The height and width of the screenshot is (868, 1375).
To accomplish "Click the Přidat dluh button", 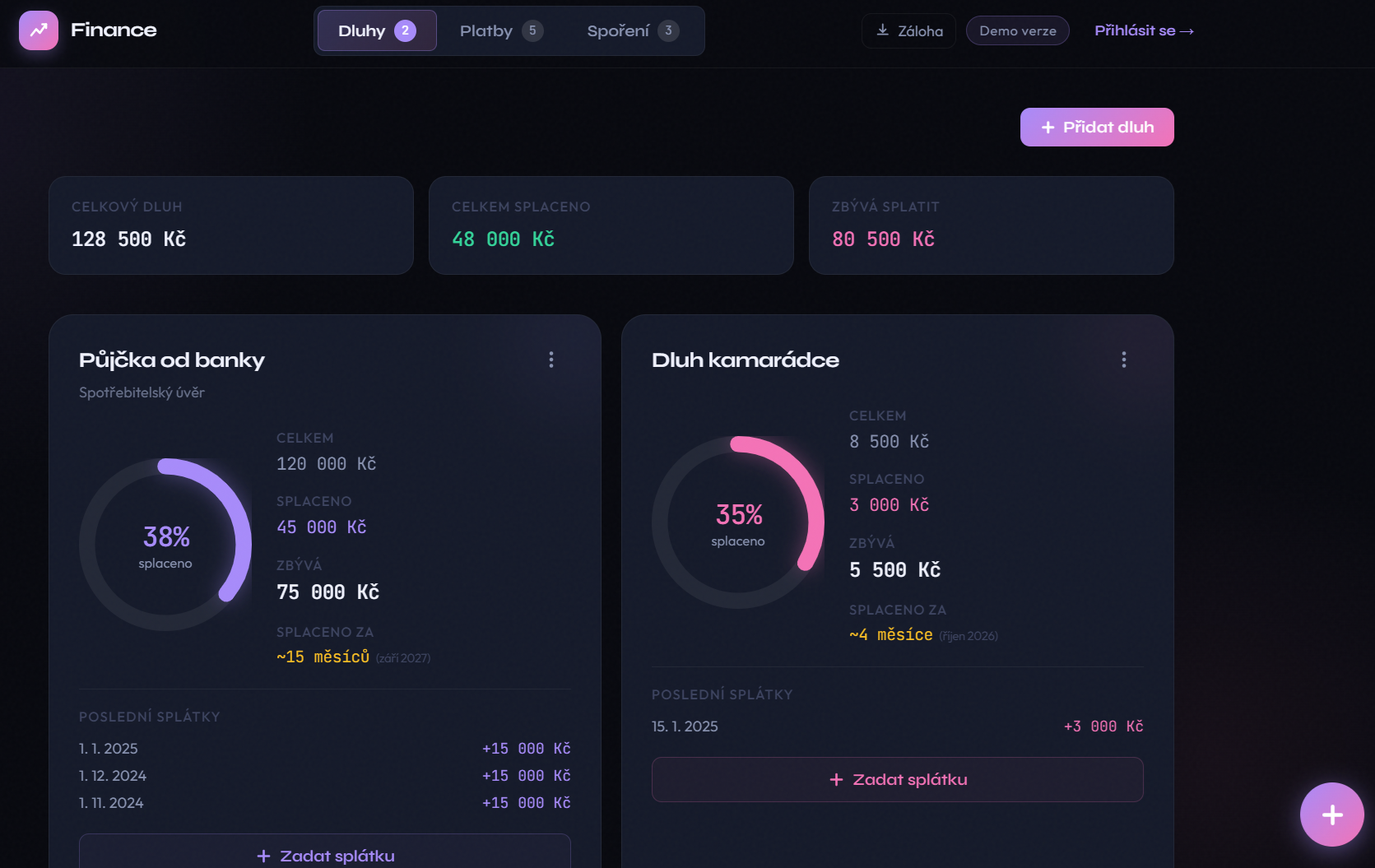I will pyautogui.click(x=1097, y=127).
